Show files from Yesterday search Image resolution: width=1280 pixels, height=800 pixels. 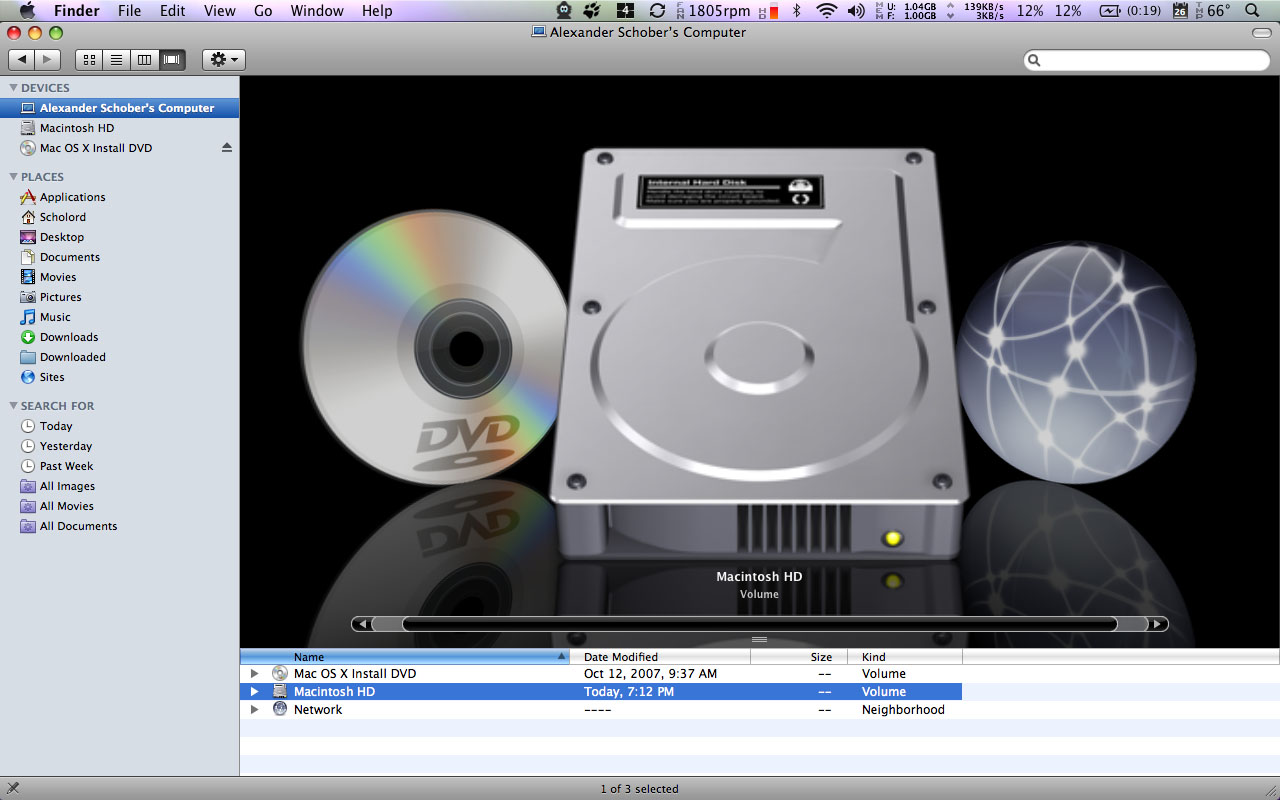(119, 446)
